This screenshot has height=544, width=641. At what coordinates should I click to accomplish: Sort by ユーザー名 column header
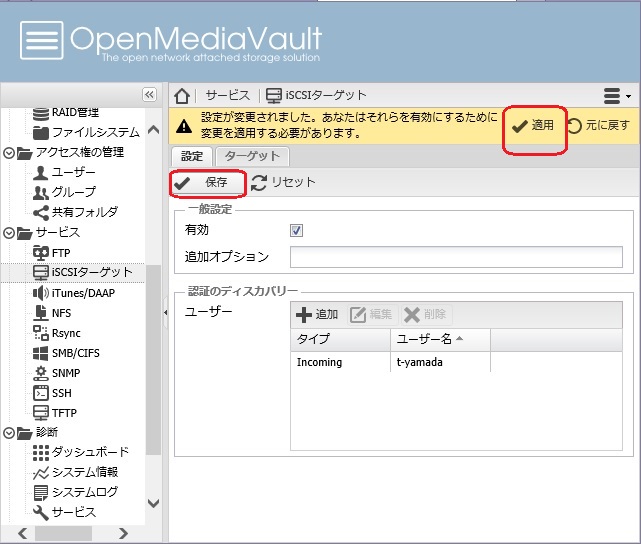click(440, 339)
